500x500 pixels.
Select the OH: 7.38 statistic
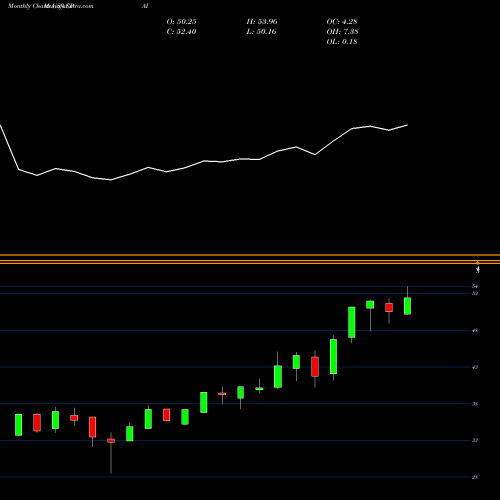342,31
